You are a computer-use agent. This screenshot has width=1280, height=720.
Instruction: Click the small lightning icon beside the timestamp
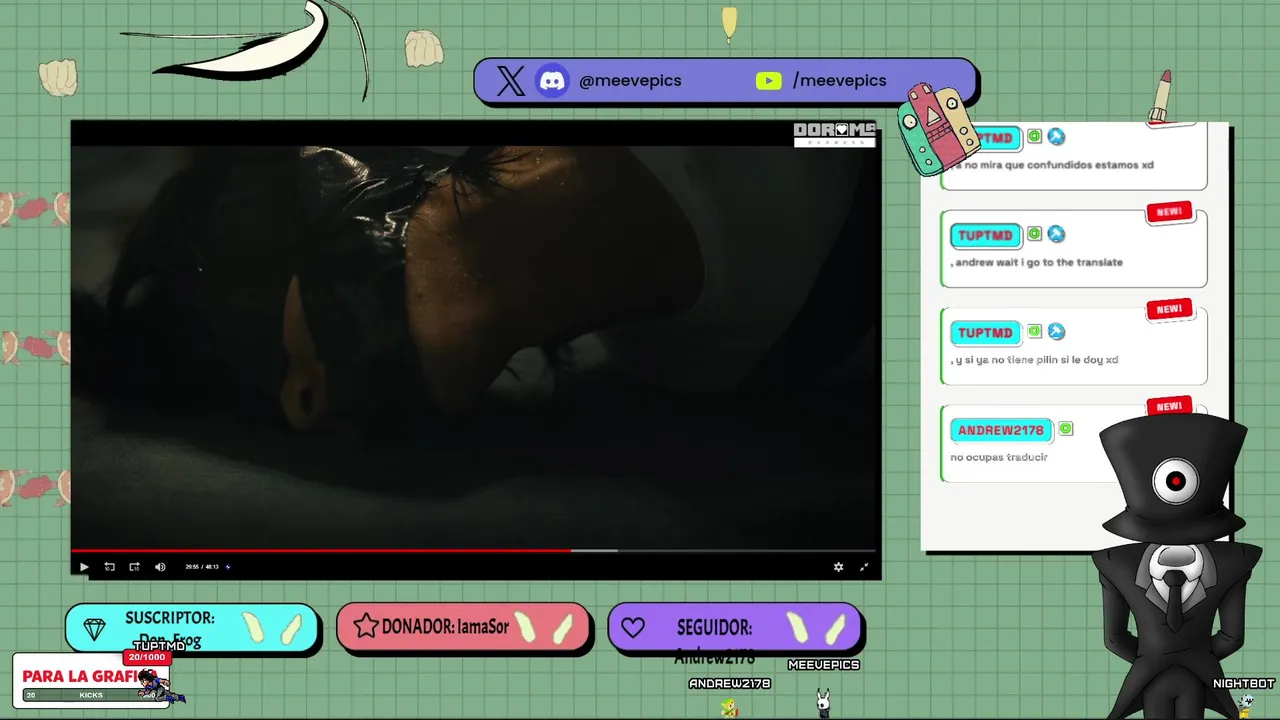coord(228,567)
